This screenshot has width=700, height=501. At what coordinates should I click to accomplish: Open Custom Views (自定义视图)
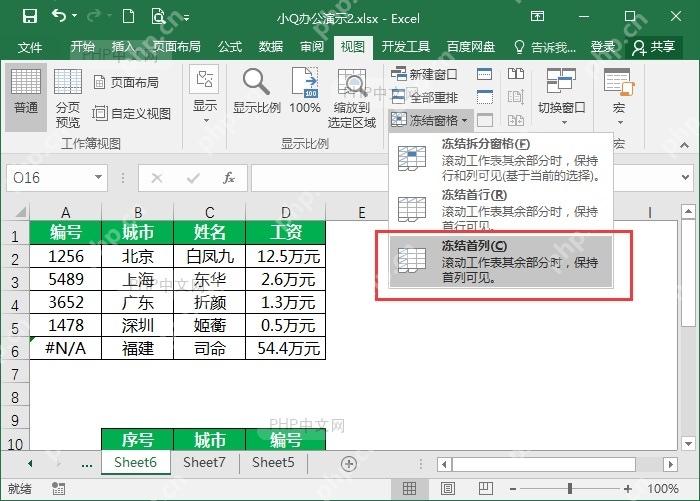click(x=132, y=113)
